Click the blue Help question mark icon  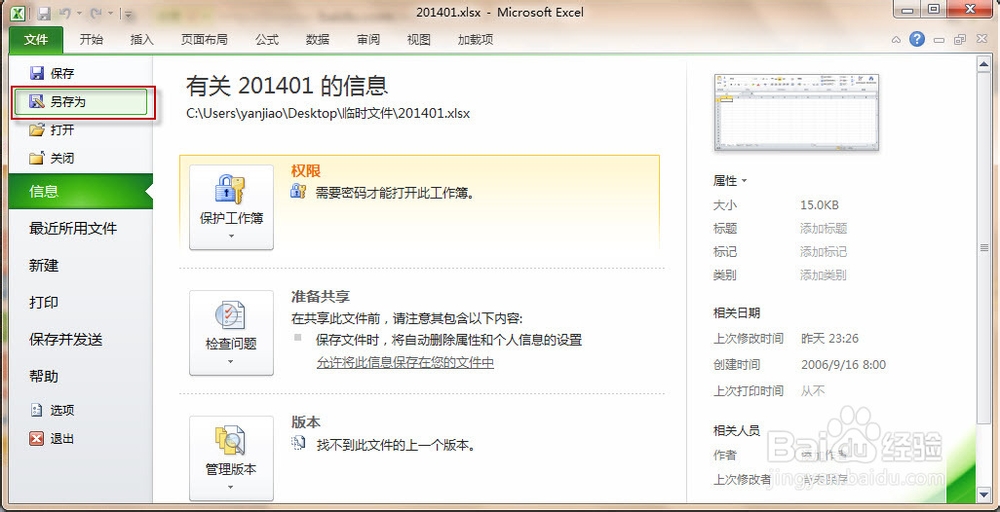click(917, 40)
